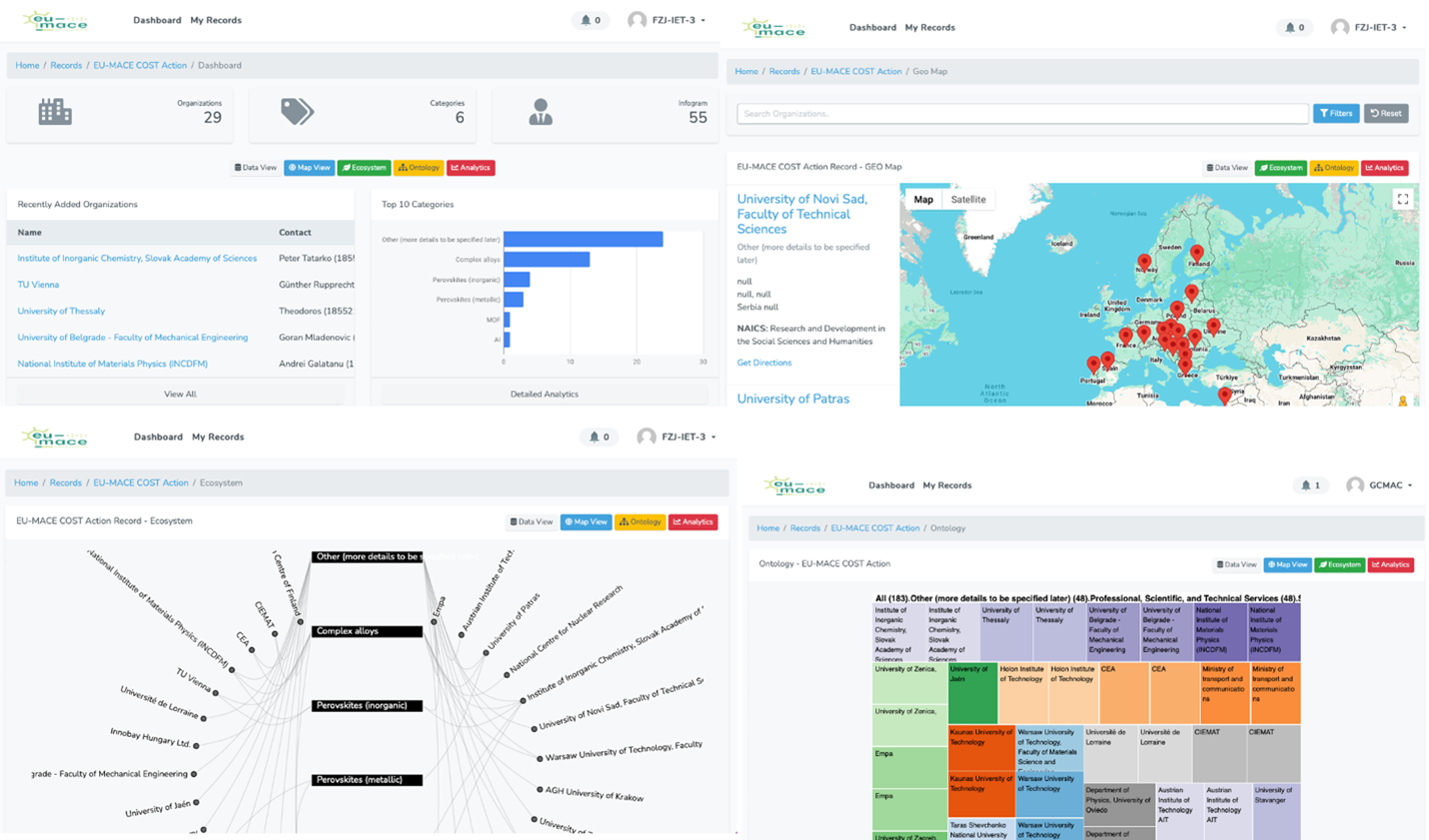Click the eu-mace logo in the Ecosystem panel
Viewport: 1429px width, 840px height.
pyautogui.click(x=55, y=436)
